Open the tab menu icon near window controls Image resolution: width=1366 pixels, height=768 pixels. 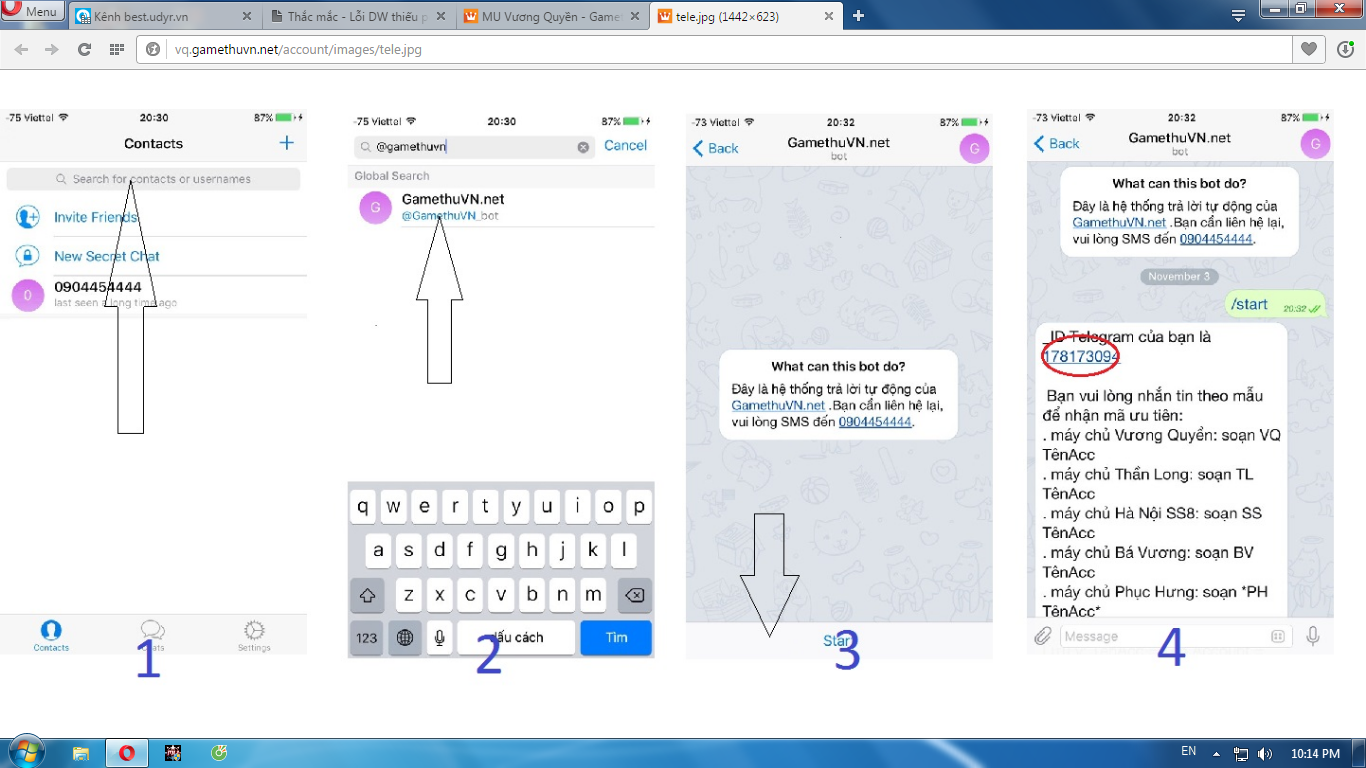click(1238, 15)
